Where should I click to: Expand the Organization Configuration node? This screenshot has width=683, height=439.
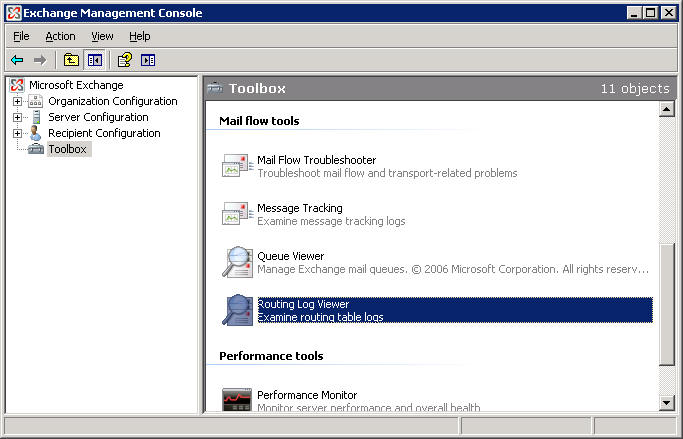tap(17, 101)
